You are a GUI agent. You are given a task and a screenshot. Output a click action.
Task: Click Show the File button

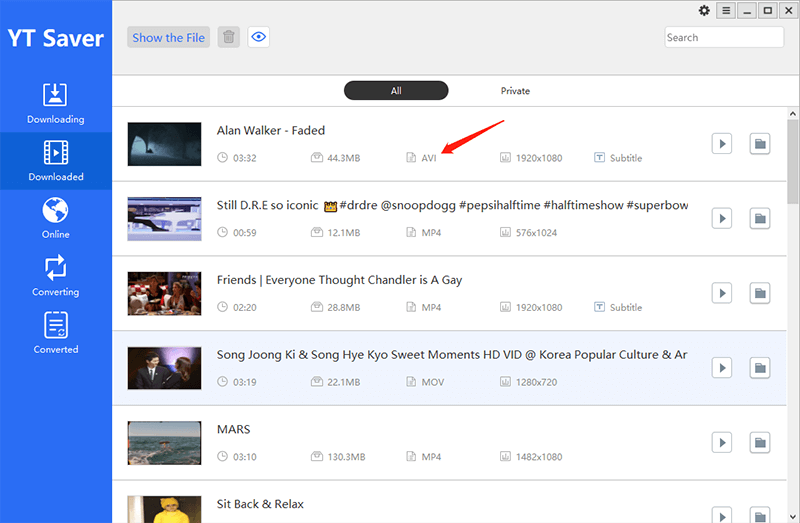pos(168,37)
